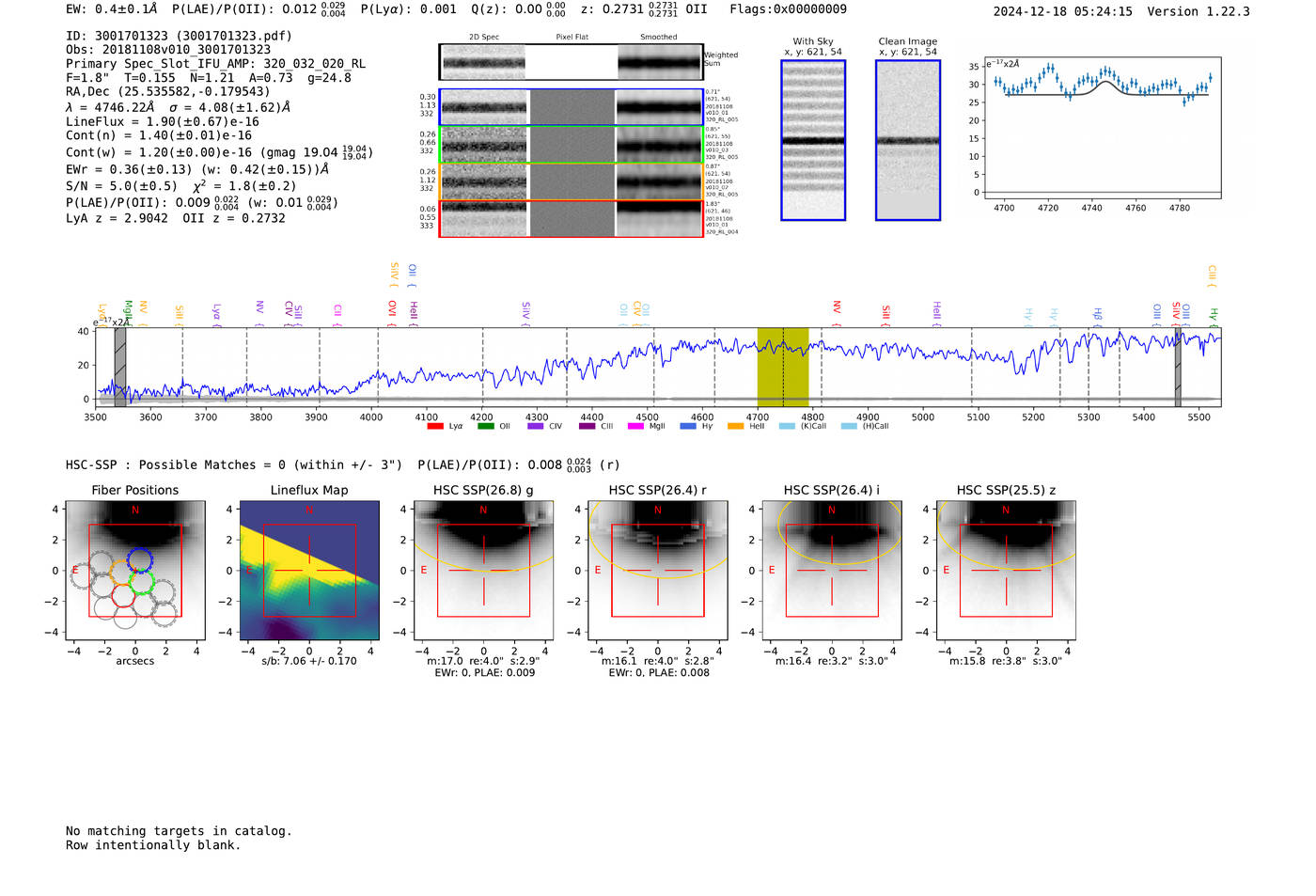The height and width of the screenshot is (896, 1316).
Task: Click the "S/N = 5.0(±0.5)" value
Action: point(121,186)
